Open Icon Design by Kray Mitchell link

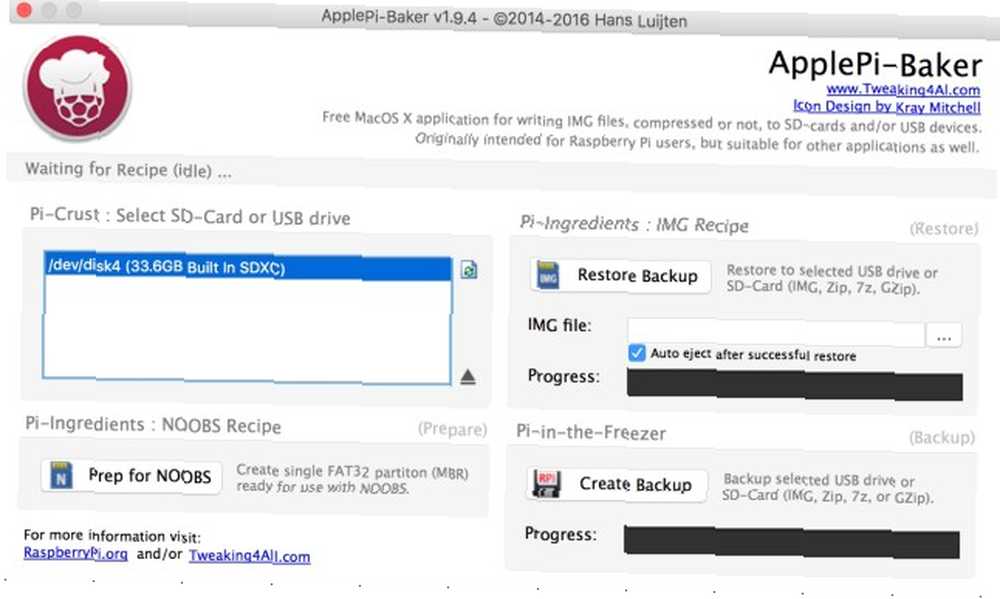point(886,107)
